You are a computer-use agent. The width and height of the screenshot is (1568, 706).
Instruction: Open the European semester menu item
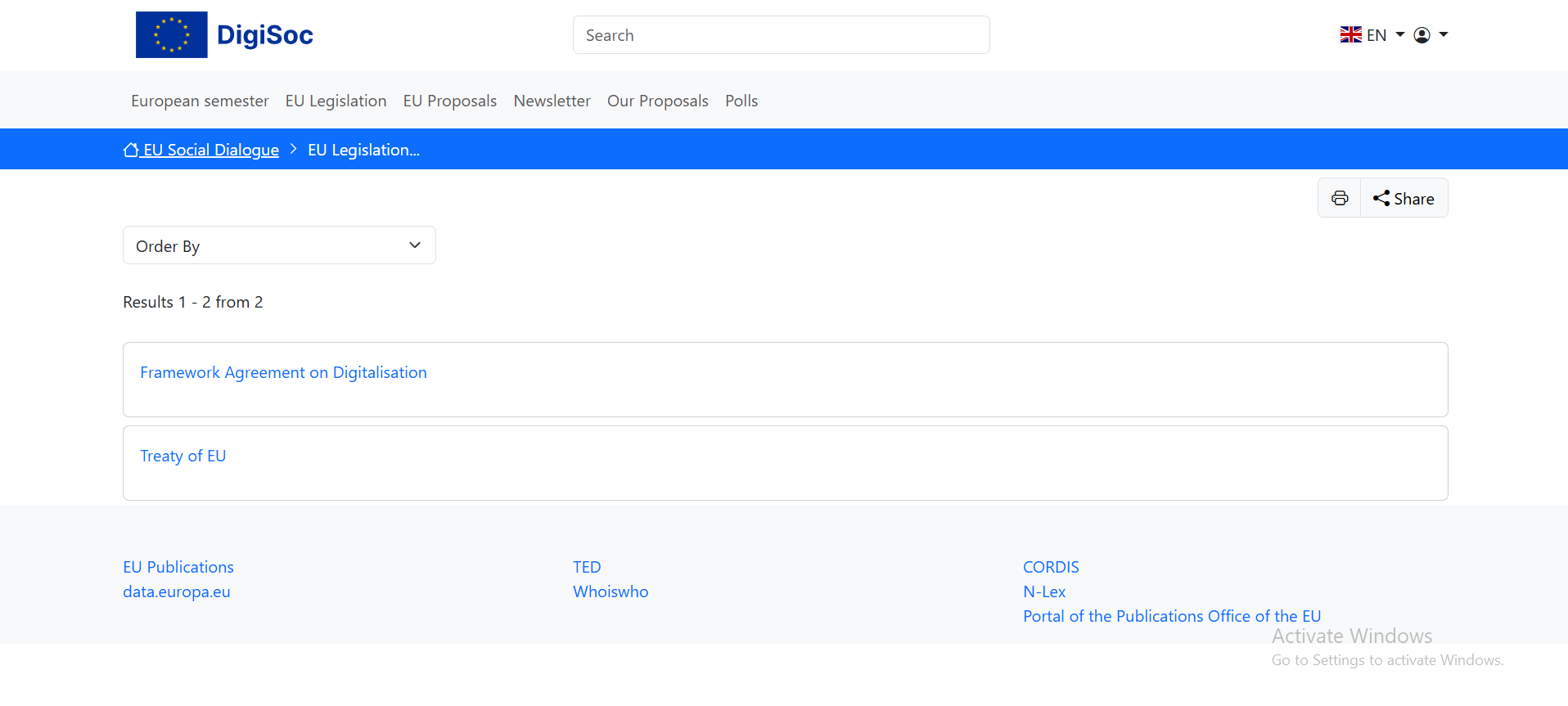[200, 101]
